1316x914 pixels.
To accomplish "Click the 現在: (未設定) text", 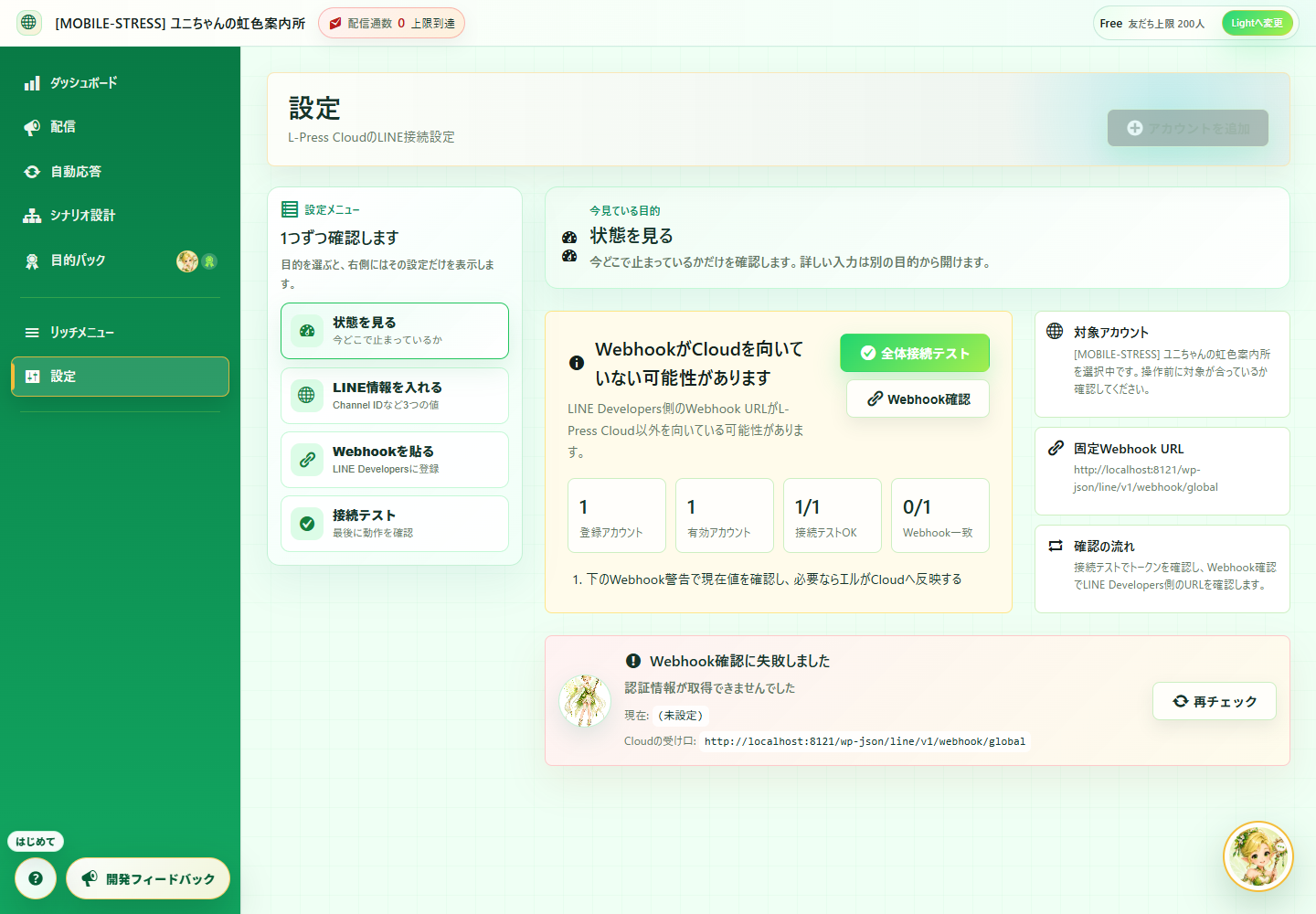I will (666, 716).
